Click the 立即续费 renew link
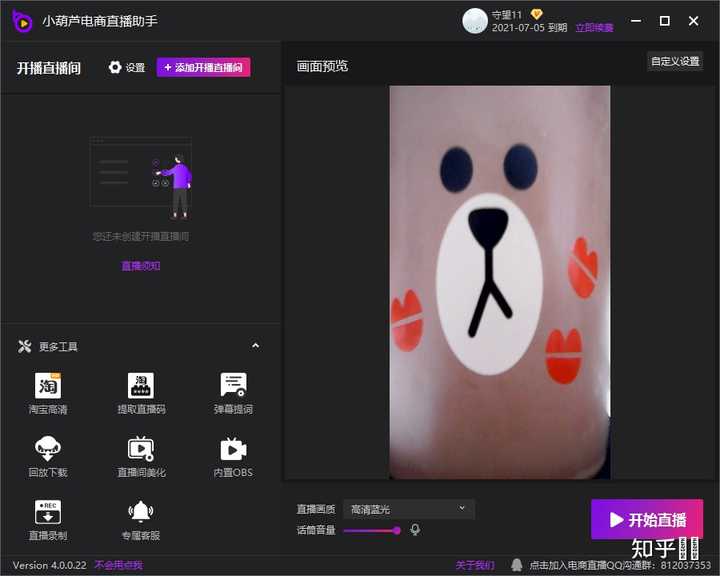Screen dimensions: 720x576 point(595,28)
